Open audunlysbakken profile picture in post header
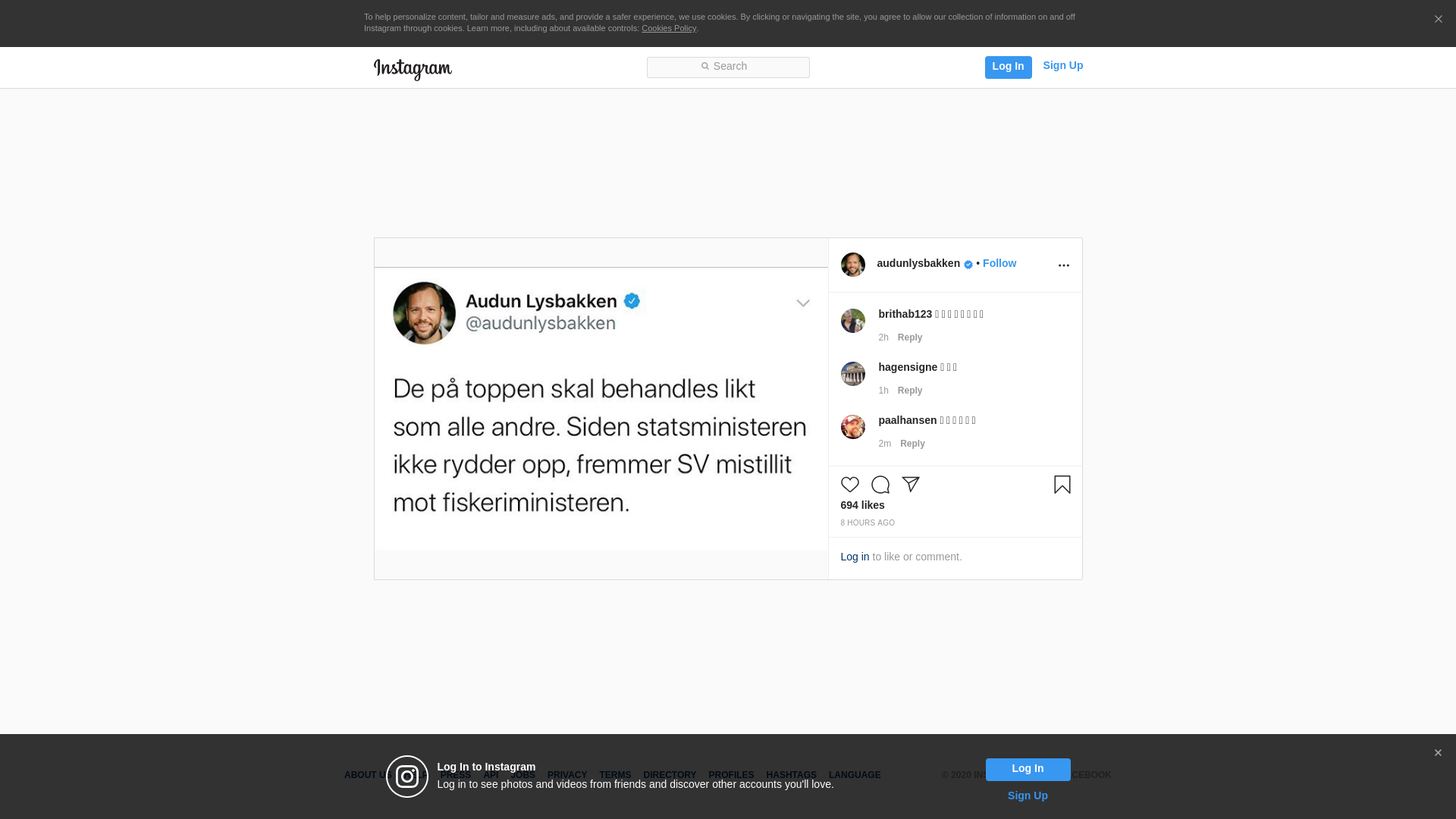The image size is (1456, 819). [x=853, y=265]
